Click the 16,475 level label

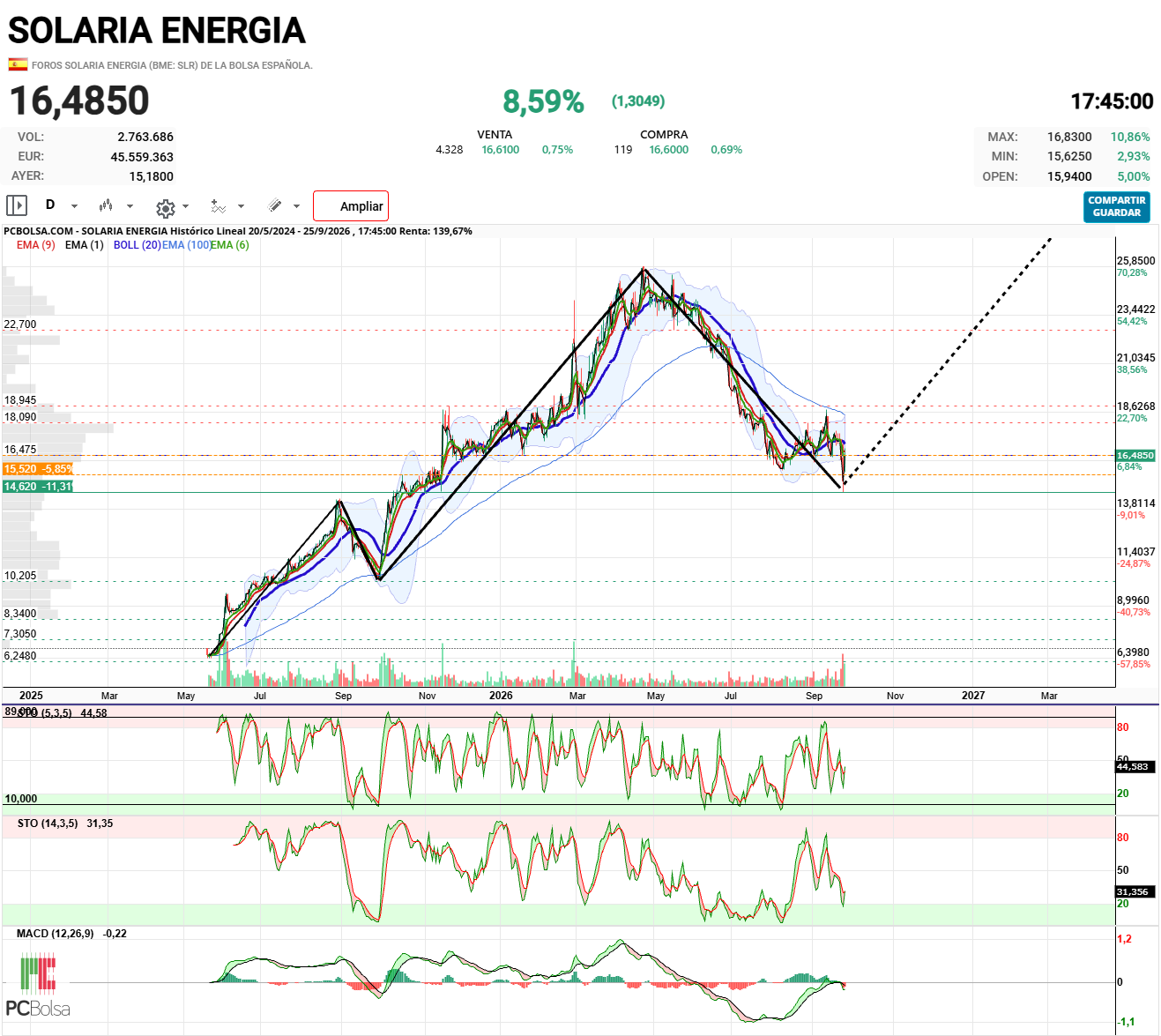20,450
